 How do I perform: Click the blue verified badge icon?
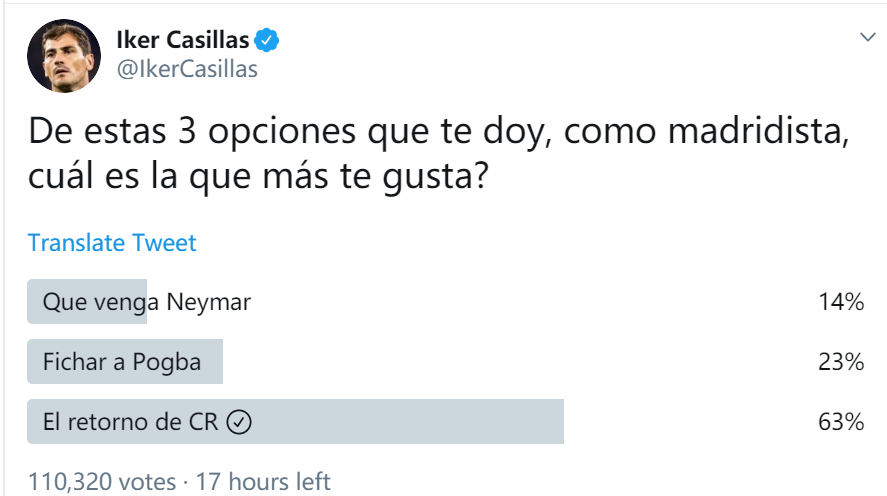(266, 40)
